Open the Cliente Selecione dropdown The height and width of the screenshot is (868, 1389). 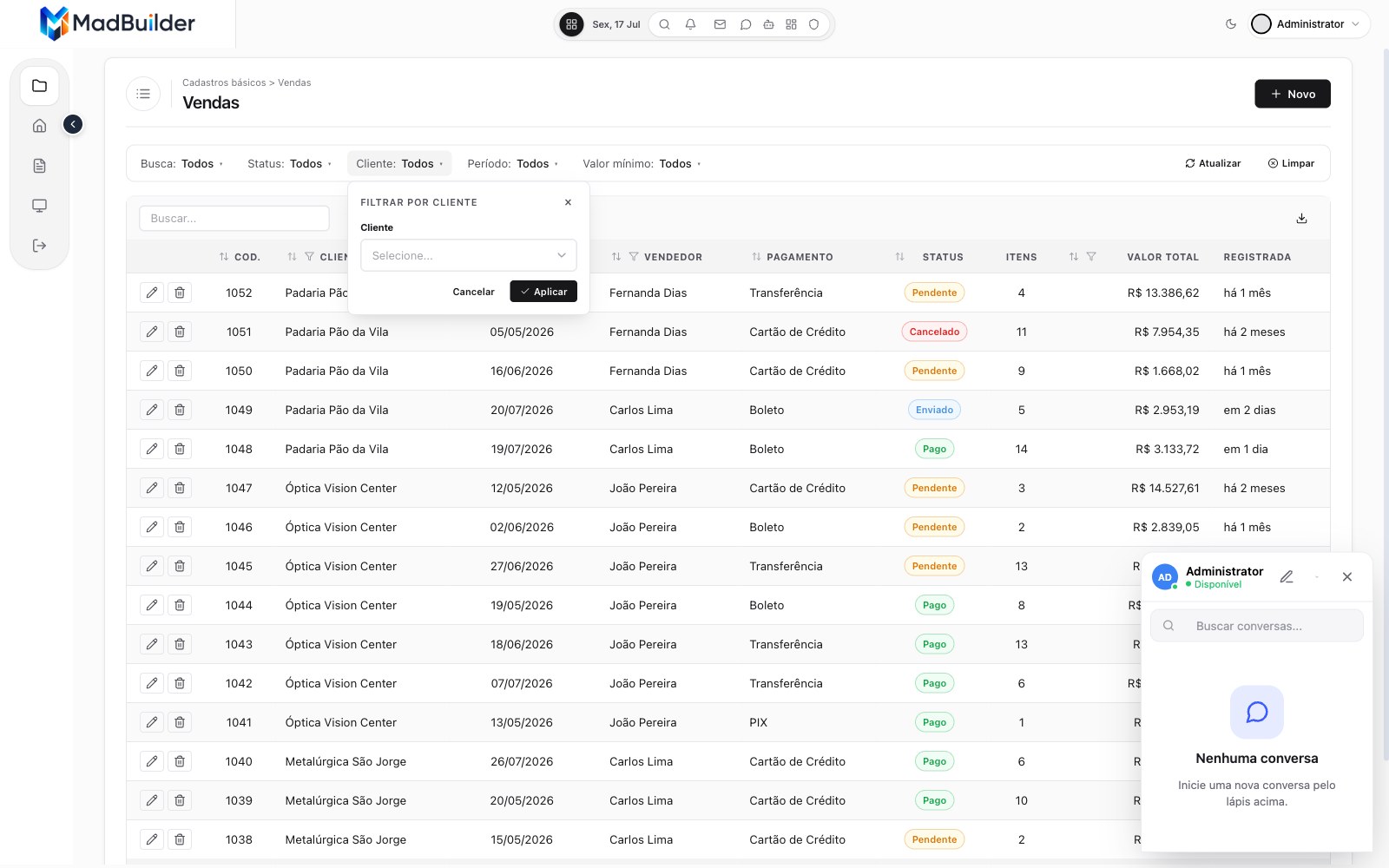pyautogui.click(x=469, y=255)
